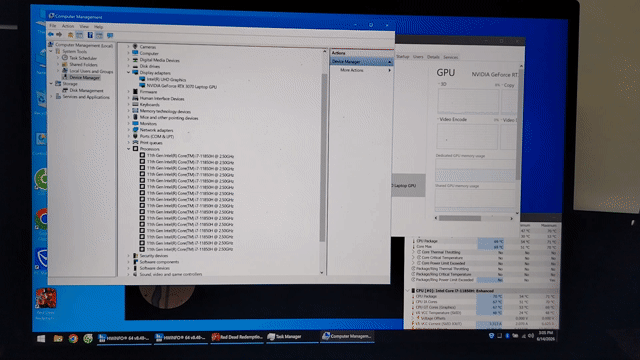Viewport: 640px width, 360px height.
Task: Click the Back arrow in Computer Management toolbar
Action: [51, 35]
